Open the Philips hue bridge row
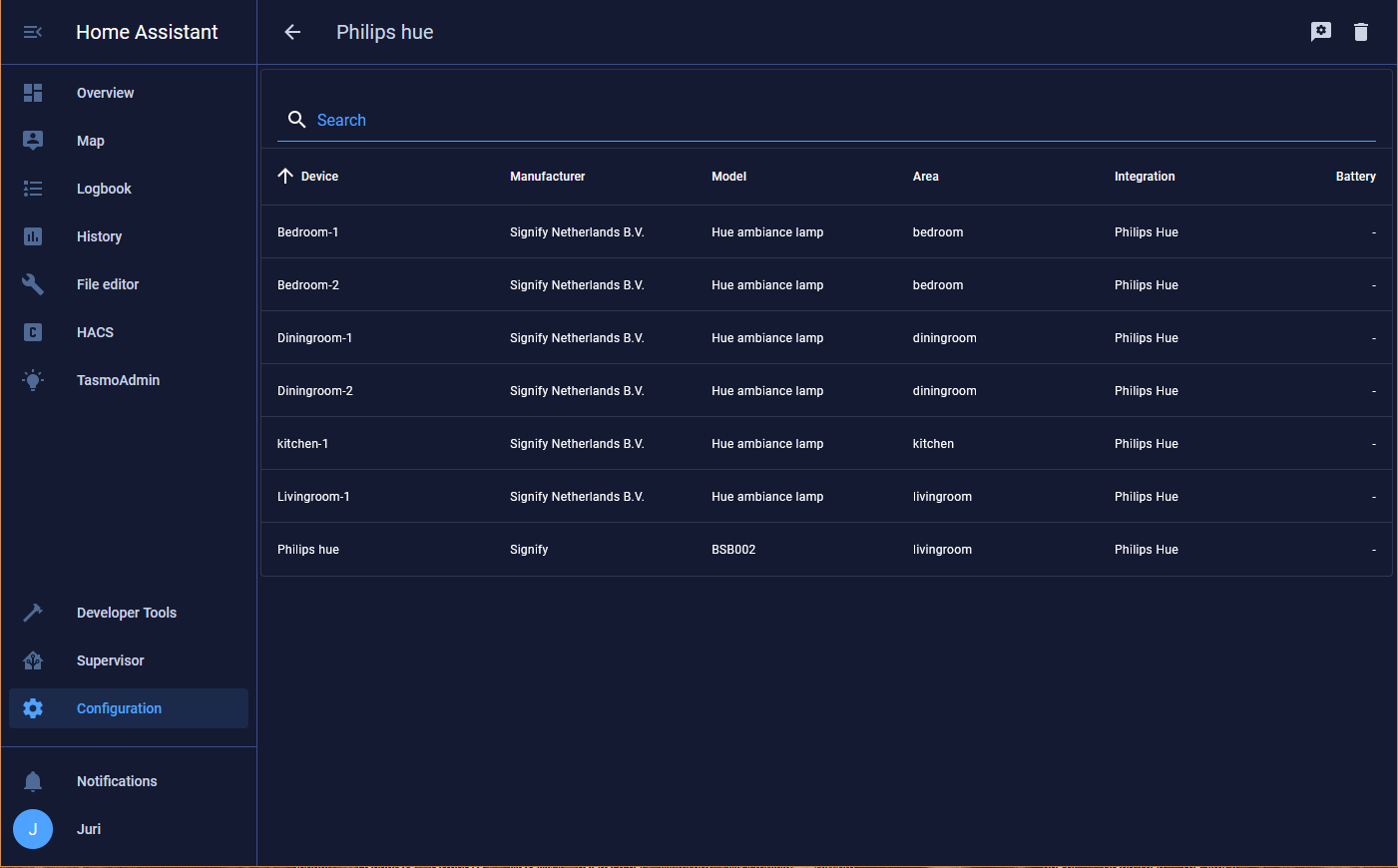The image size is (1398, 868). 826,549
